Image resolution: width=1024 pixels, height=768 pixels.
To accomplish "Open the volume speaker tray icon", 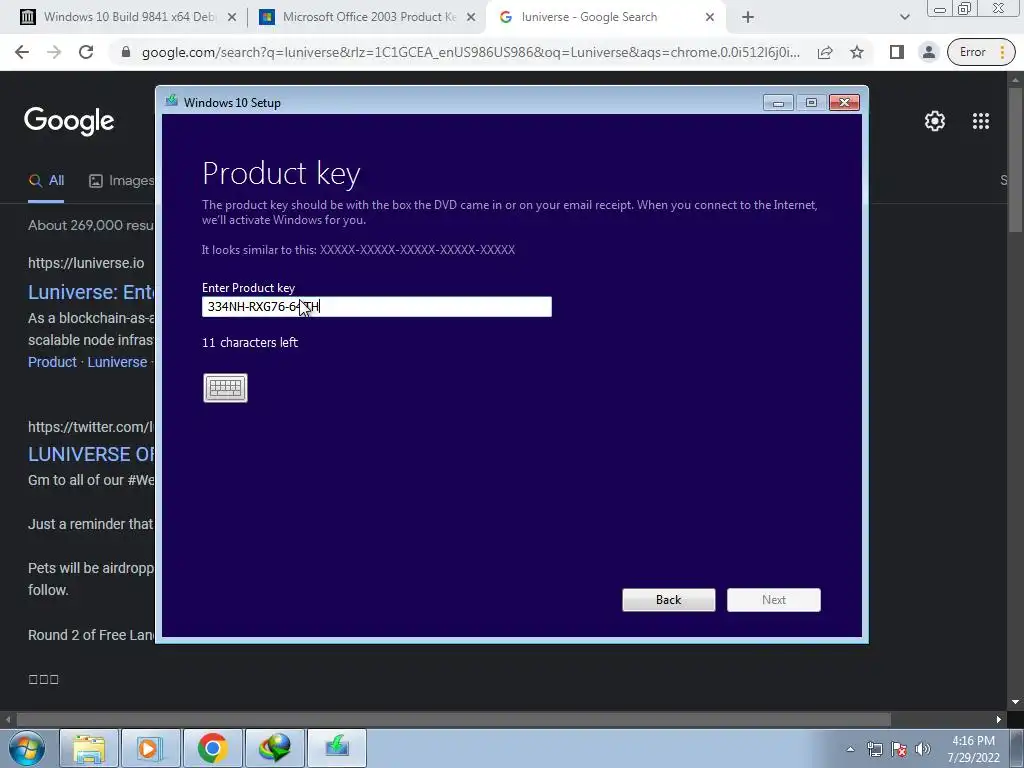I will 922,749.
